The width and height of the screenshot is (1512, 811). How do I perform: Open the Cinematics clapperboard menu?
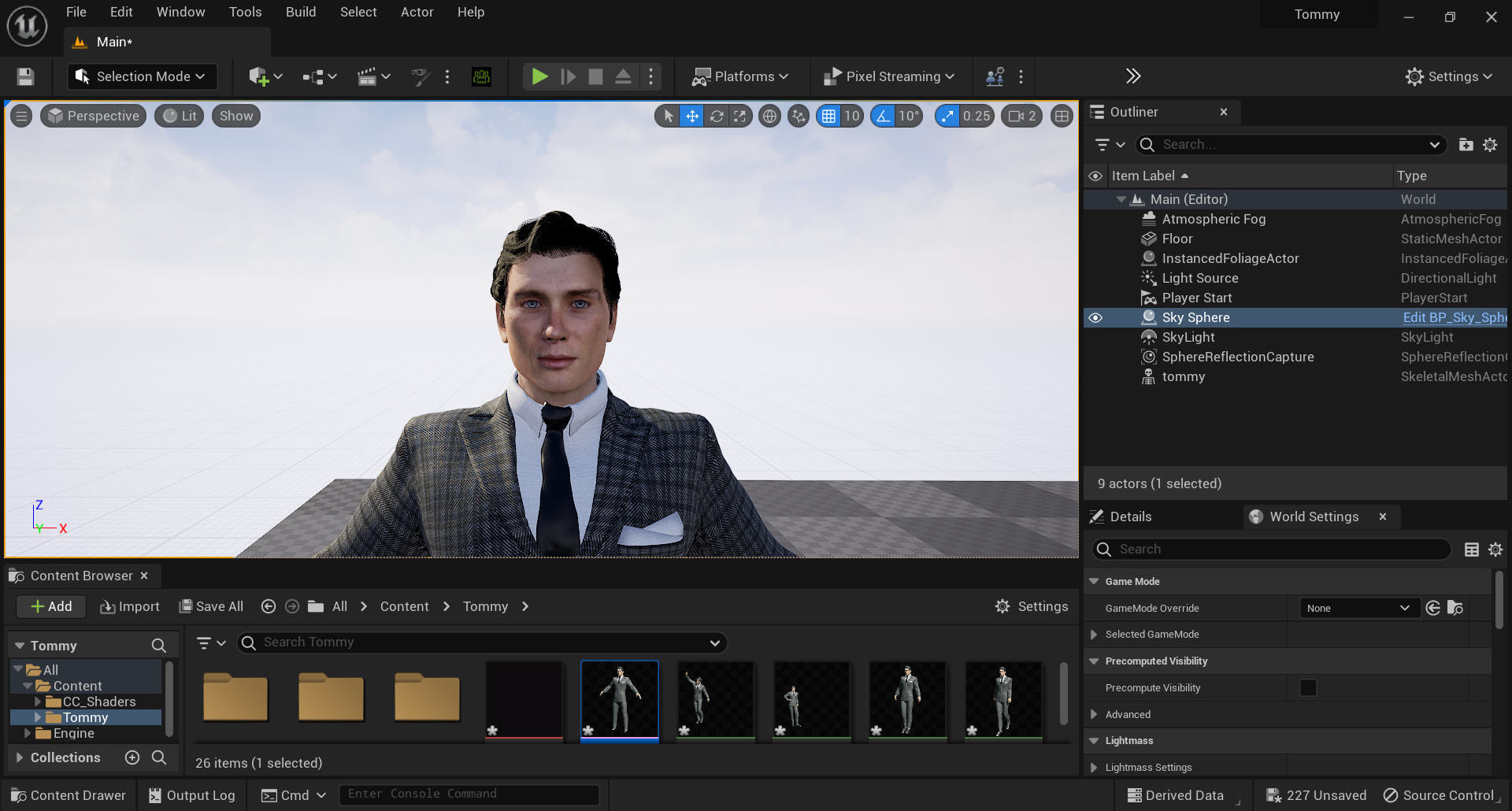click(374, 76)
